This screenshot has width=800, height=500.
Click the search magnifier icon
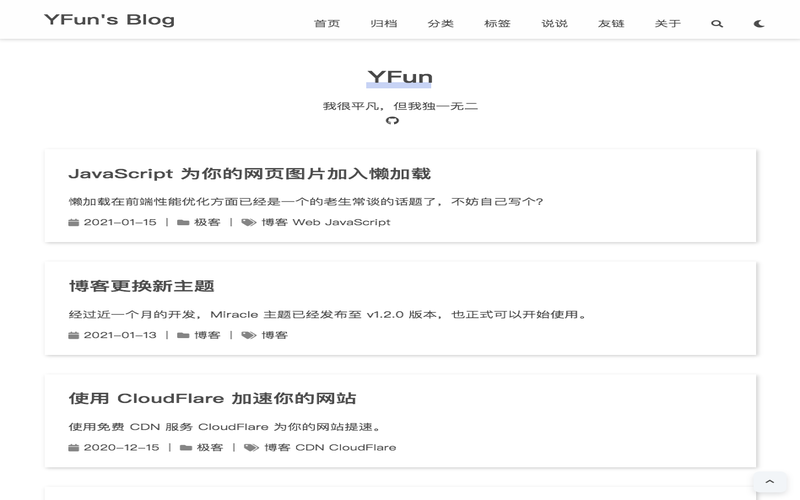click(x=717, y=24)
